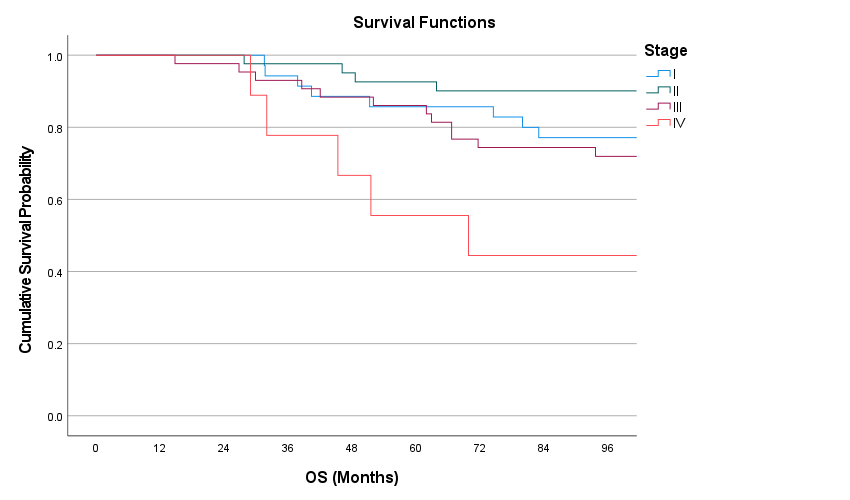Click the 0.6 y-axis tick label

(x=54, y=200)
